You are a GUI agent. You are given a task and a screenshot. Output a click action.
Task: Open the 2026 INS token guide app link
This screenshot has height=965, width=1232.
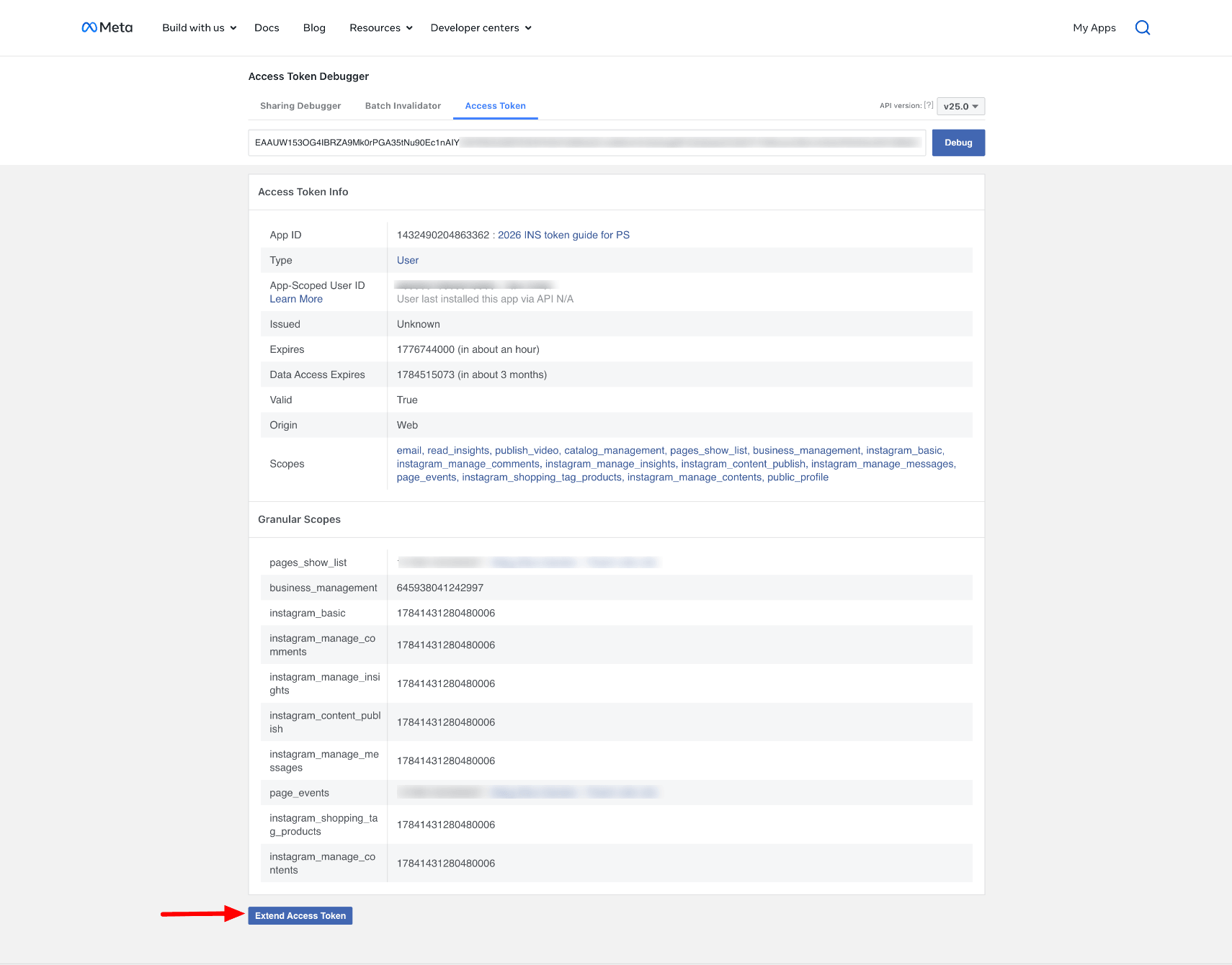pyautogui.click(x=563, y=235)
